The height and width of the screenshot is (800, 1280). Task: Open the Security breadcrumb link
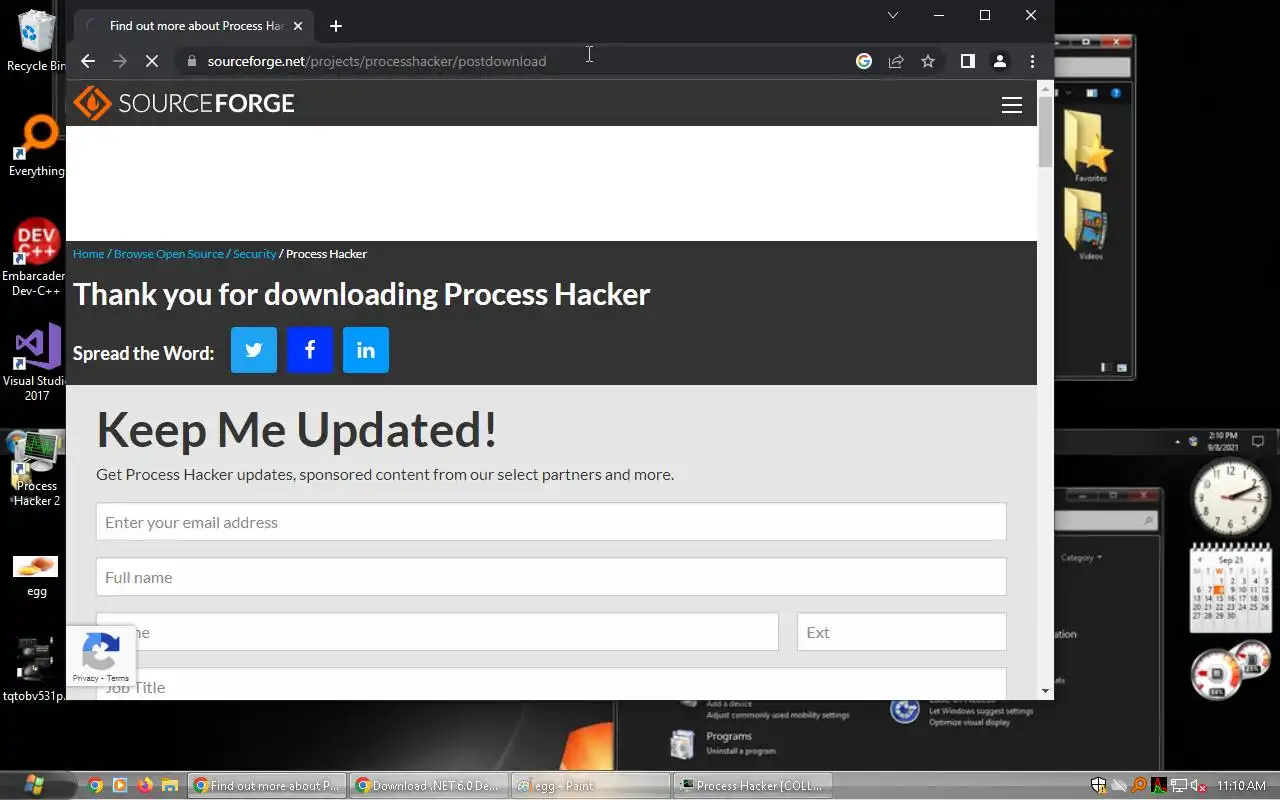pyautogui.click(x=254, y=254)
